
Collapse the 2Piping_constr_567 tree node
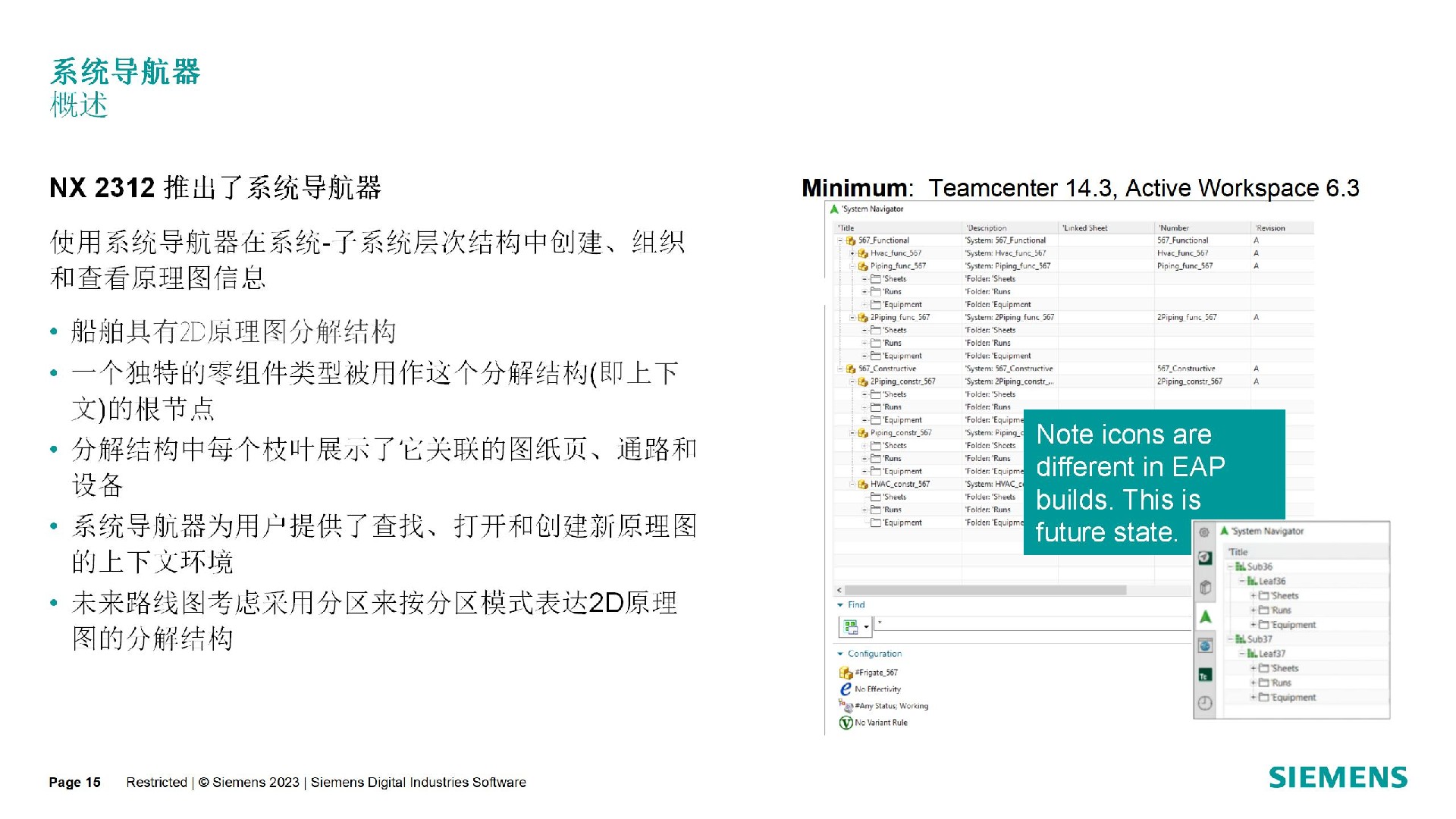click(852, 382)
